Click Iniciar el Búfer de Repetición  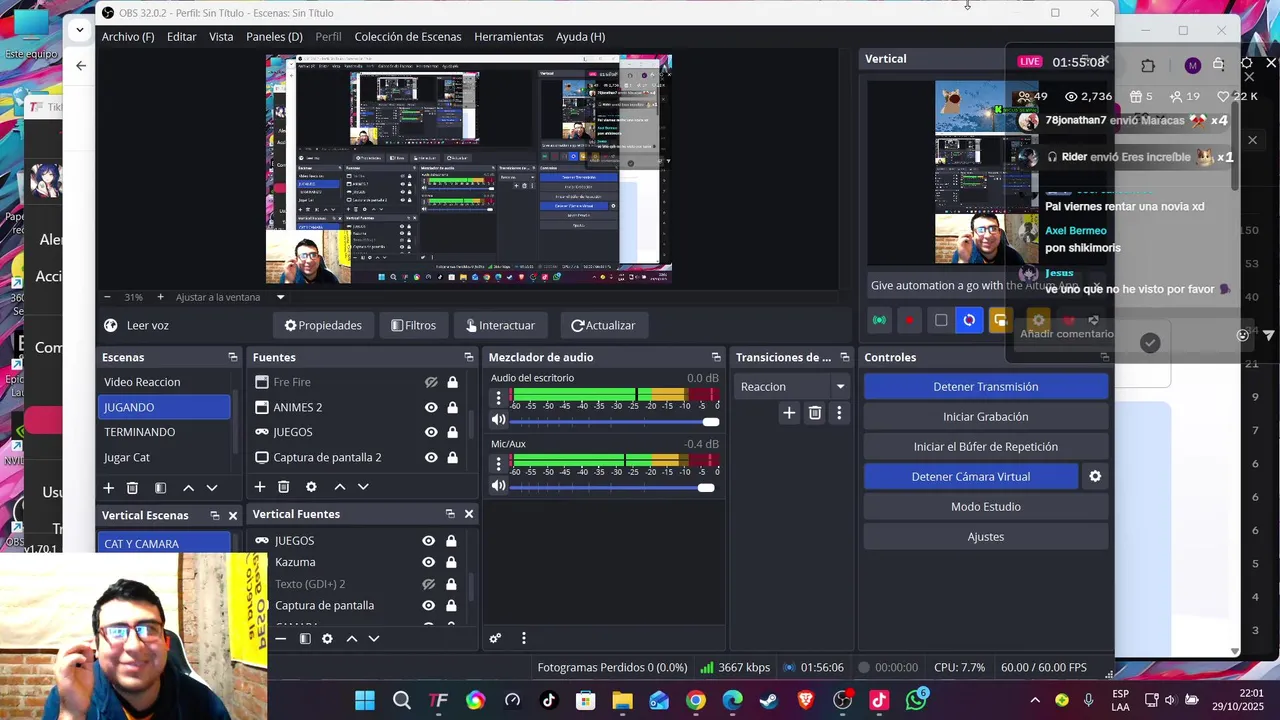point(986,446)
